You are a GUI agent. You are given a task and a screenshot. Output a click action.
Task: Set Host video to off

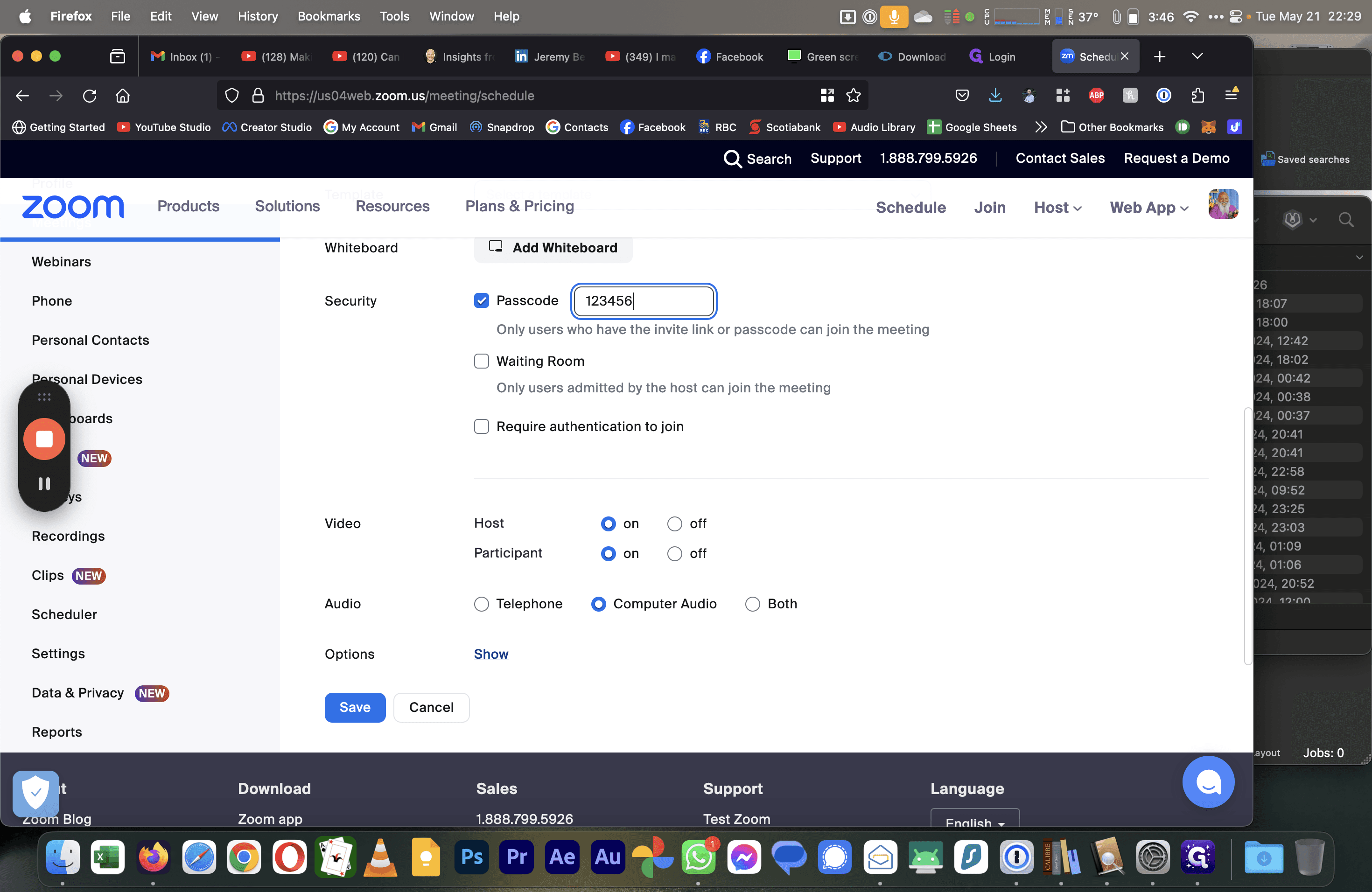[x=674, y=524]
